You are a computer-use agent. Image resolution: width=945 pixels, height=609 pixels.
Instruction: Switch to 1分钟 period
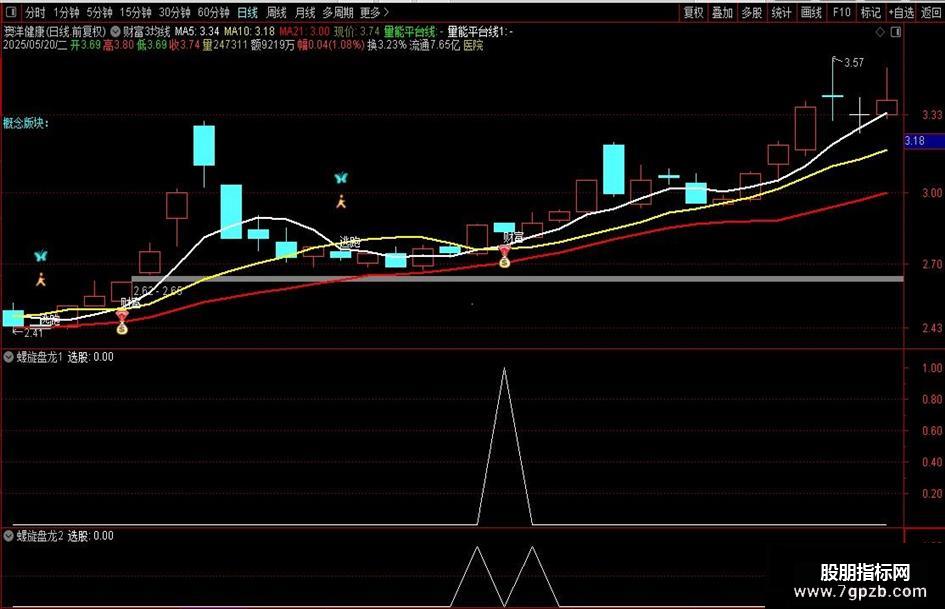66,12
